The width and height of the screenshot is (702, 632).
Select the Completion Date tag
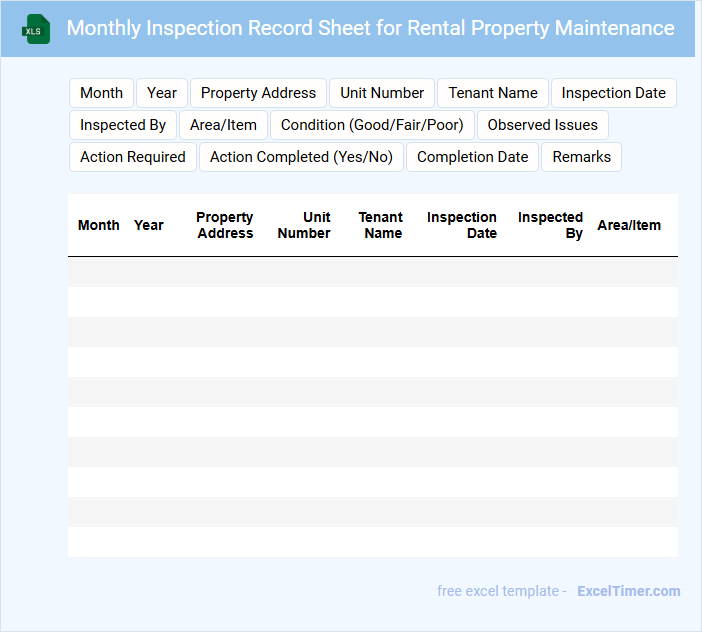coord(472,157)
